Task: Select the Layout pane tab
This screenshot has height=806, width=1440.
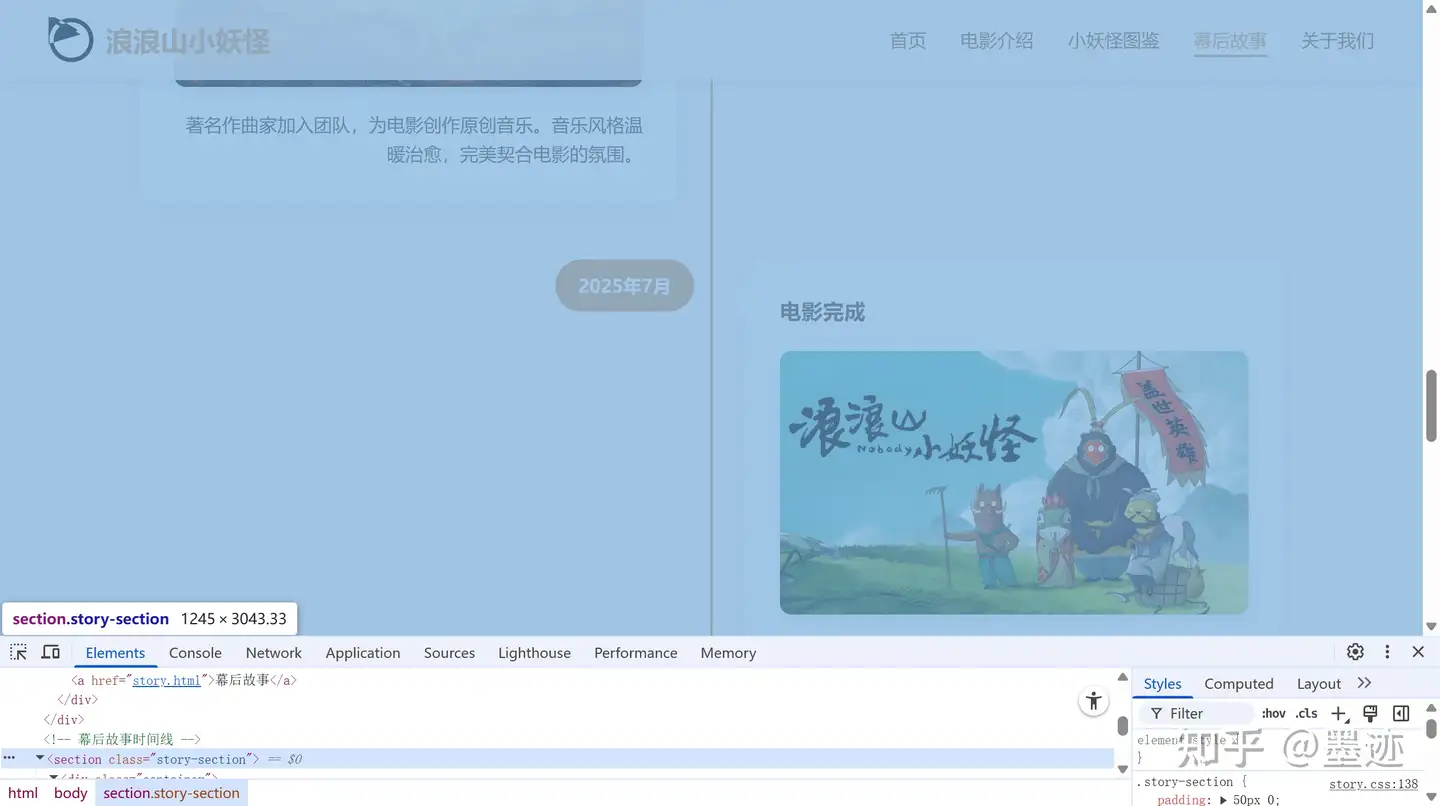Action: [1319, 684]
